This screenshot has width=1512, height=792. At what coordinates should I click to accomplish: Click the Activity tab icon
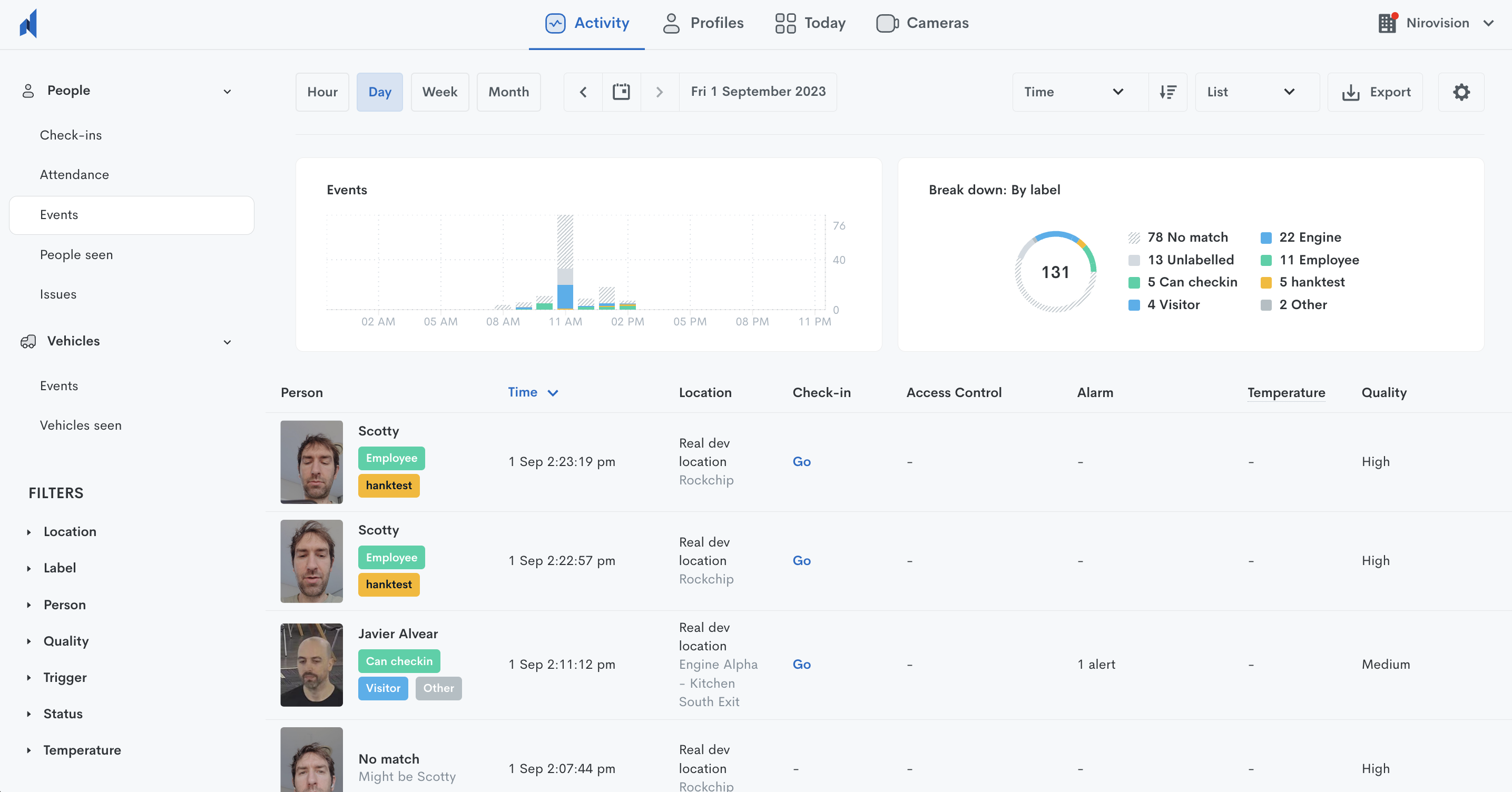(555, 23)
